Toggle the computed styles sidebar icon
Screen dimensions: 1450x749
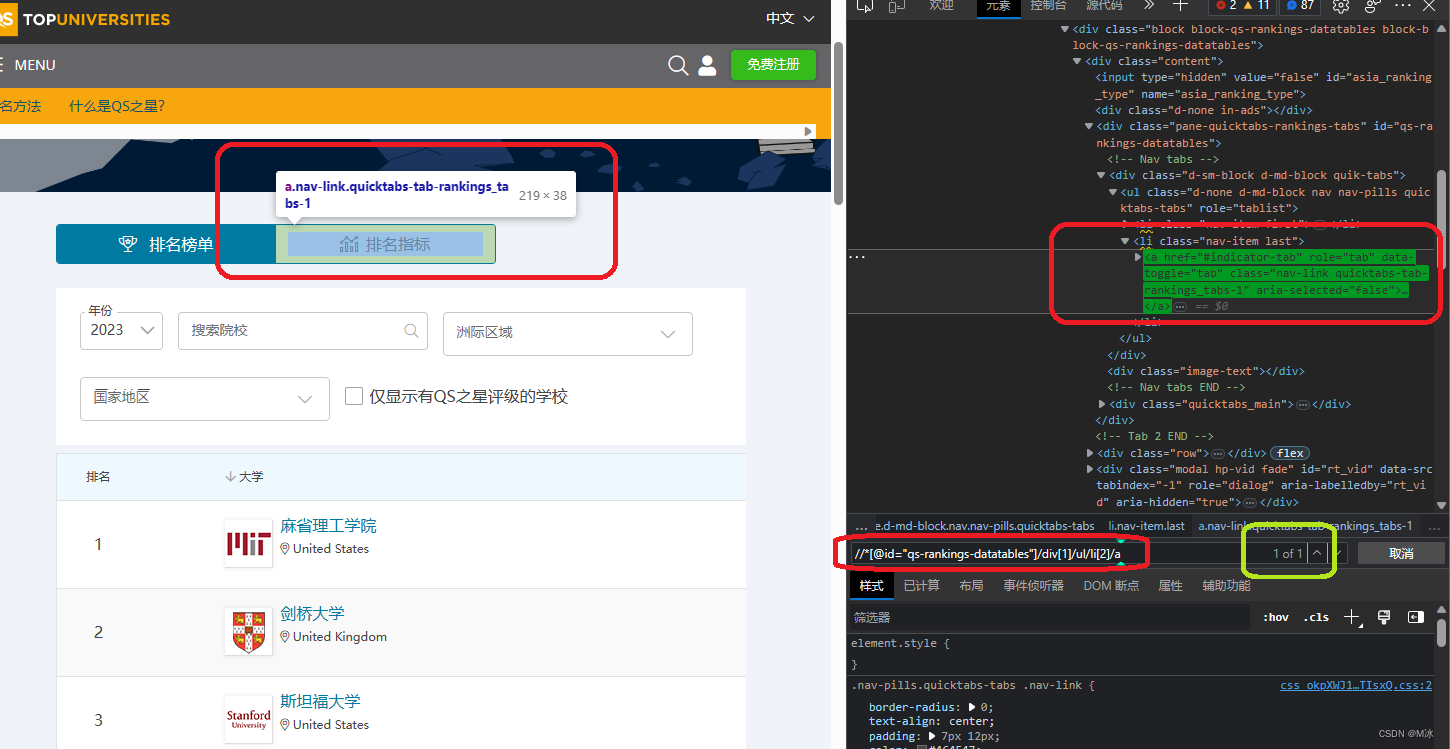click(1416, 617)
